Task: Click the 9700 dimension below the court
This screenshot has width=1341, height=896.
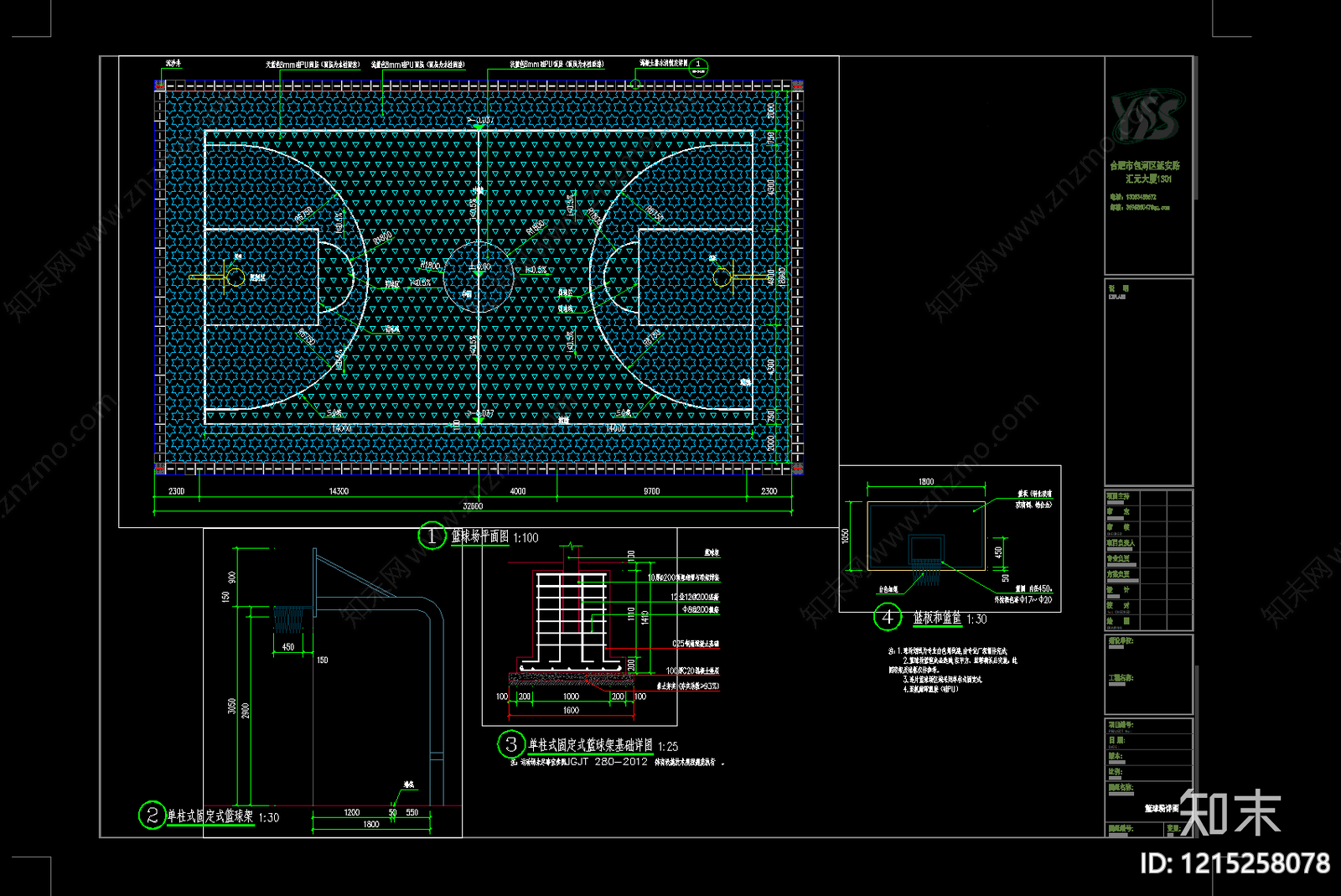Action: pos(651,491)
